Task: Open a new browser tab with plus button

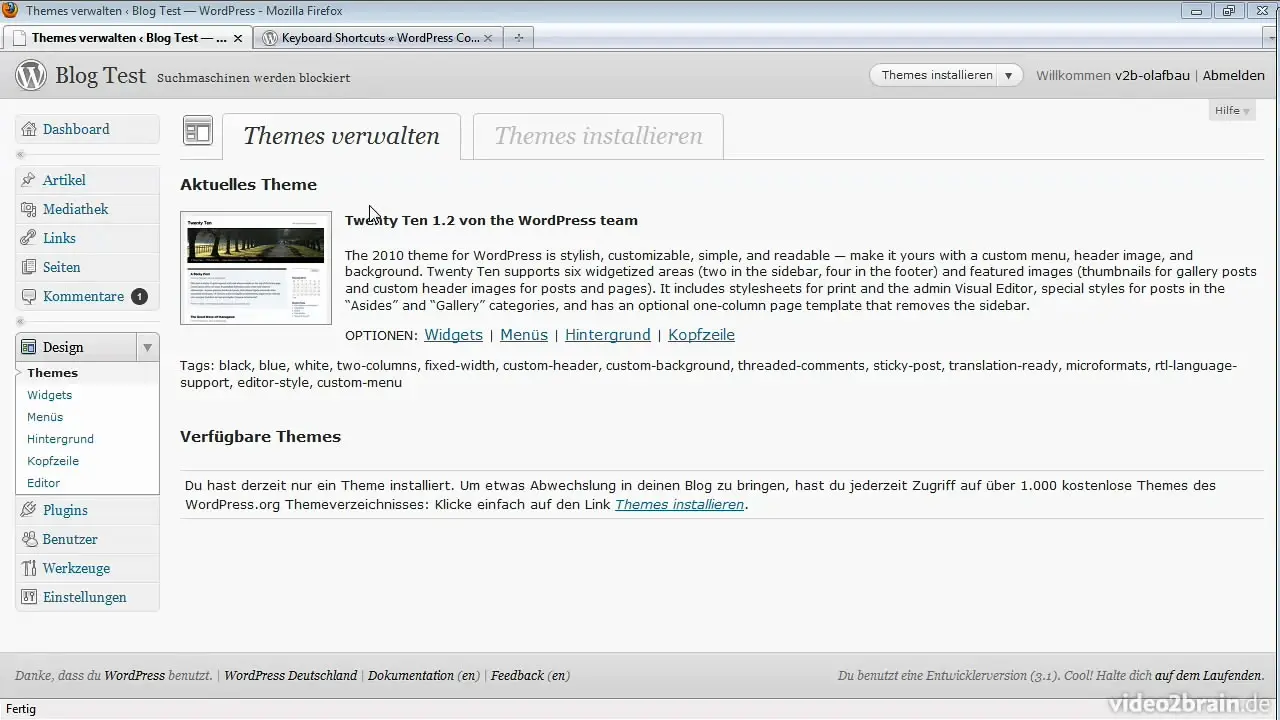Action: coord(518,38)
